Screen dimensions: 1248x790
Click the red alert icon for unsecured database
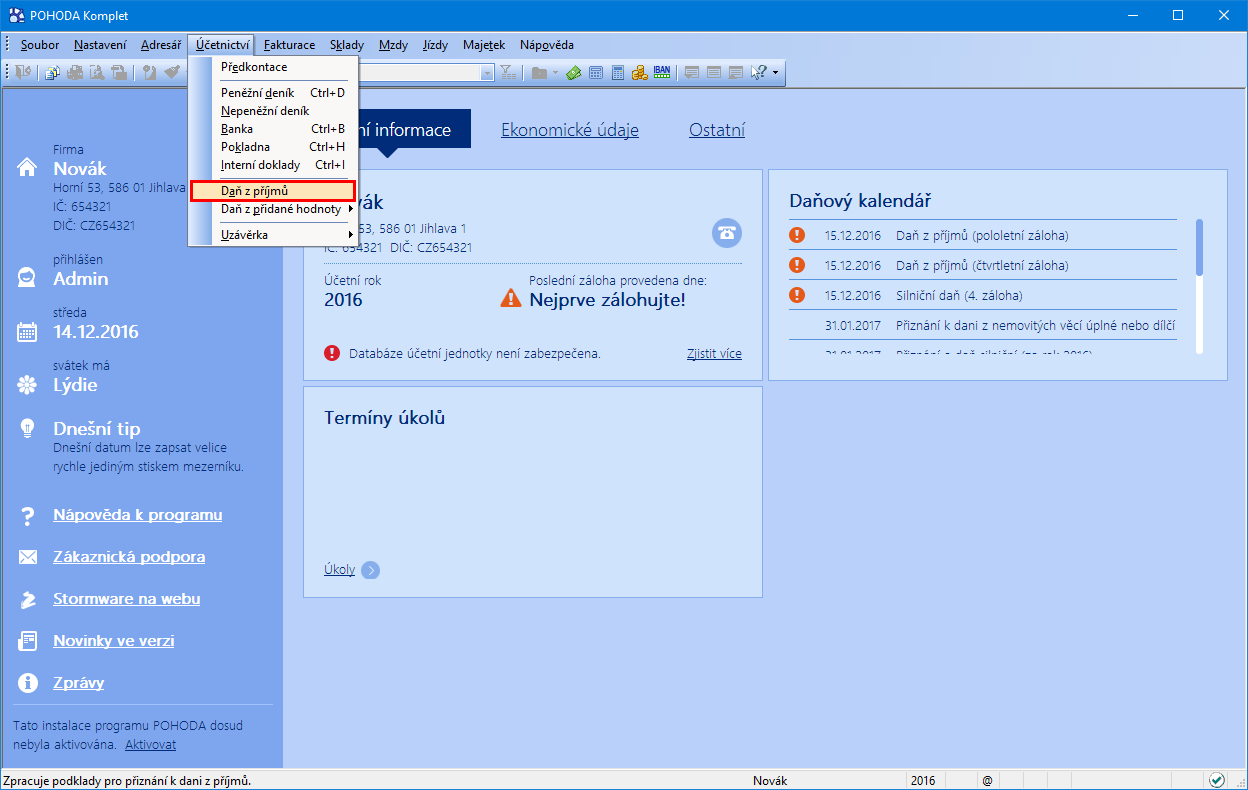point(332,353)
